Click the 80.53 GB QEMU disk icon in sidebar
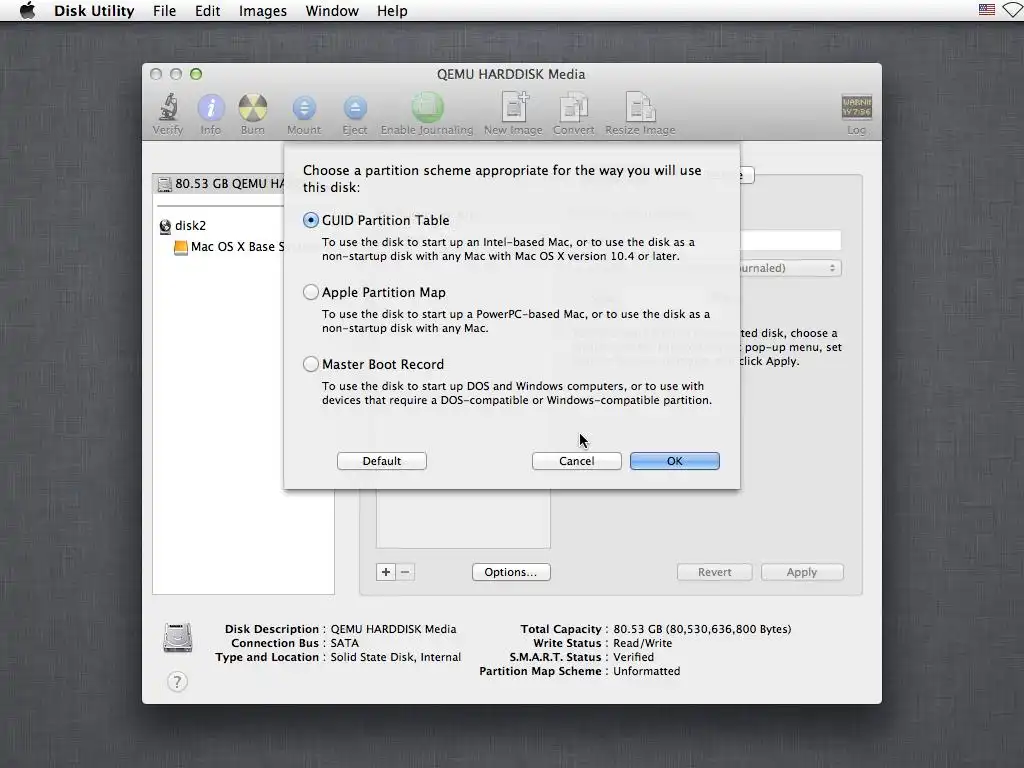Image resolution: width=1024 pixels, height=768 pixels. (x=165, y=184)
